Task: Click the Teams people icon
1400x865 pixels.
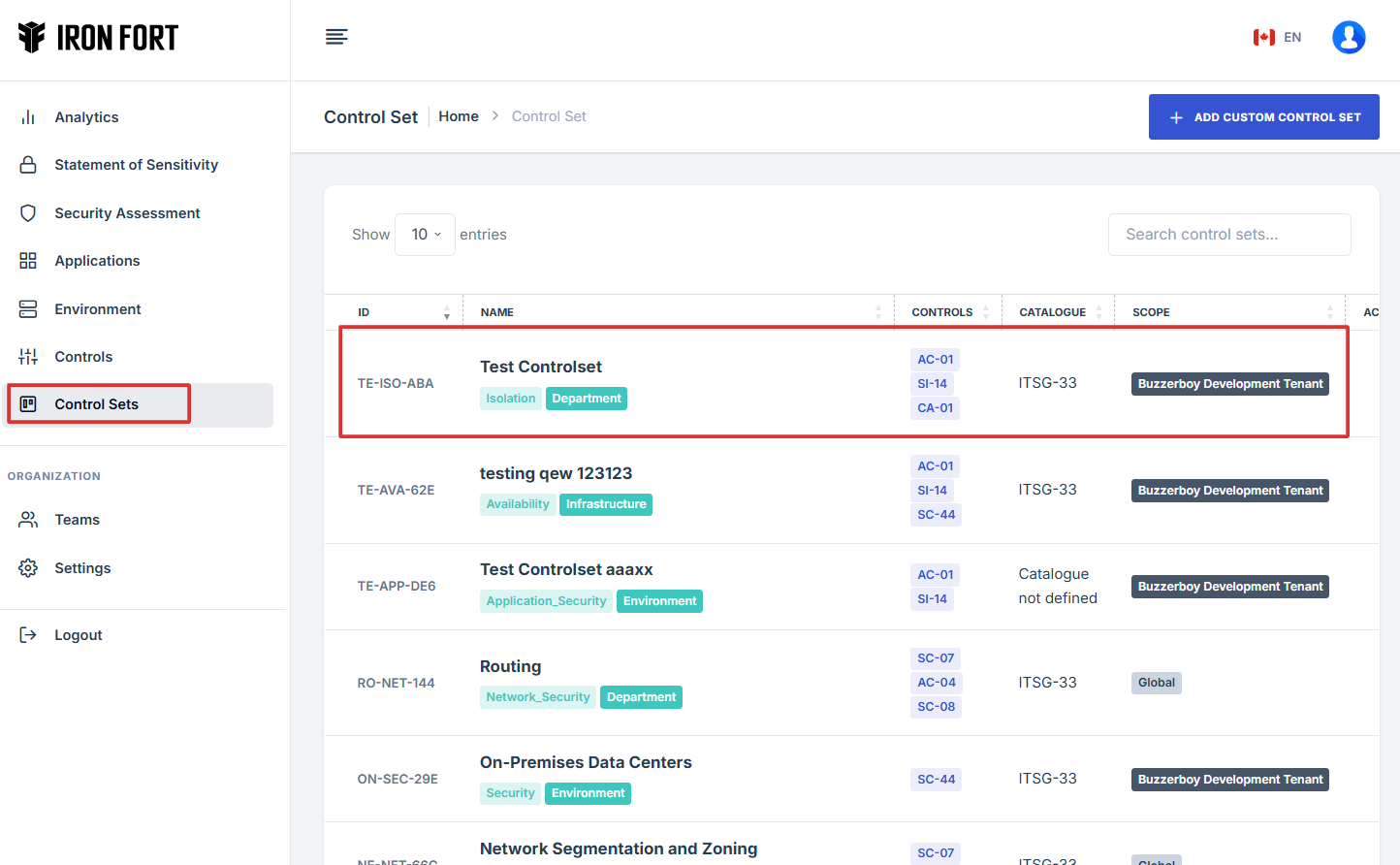Action: point(28,520)
